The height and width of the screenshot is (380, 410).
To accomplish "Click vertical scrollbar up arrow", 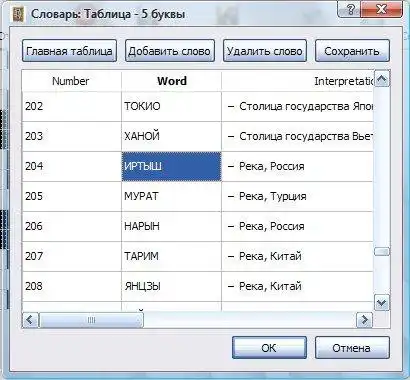I will (x=382, y=79).
